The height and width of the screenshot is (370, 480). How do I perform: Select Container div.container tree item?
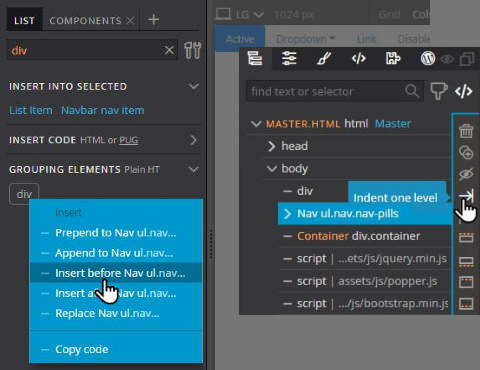click(359, 236)
